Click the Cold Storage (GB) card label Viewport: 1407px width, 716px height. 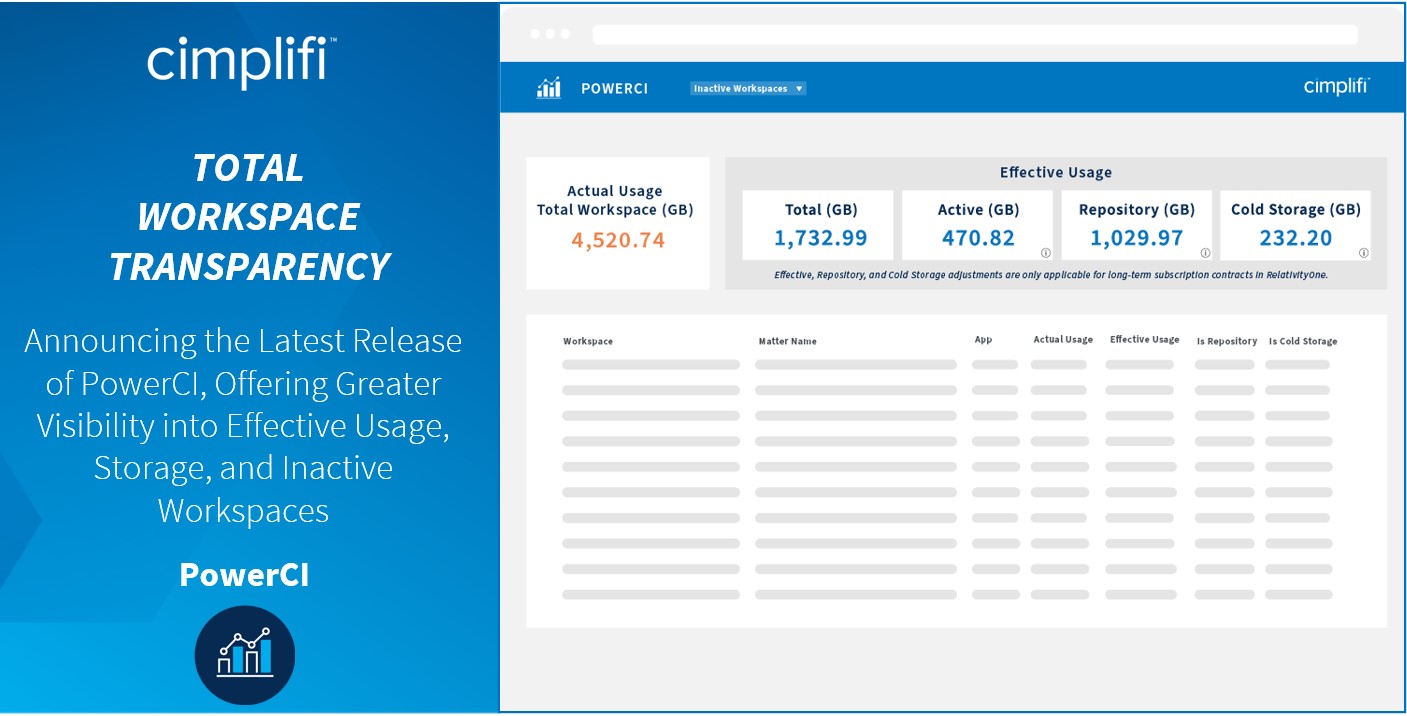[1296, 209]
